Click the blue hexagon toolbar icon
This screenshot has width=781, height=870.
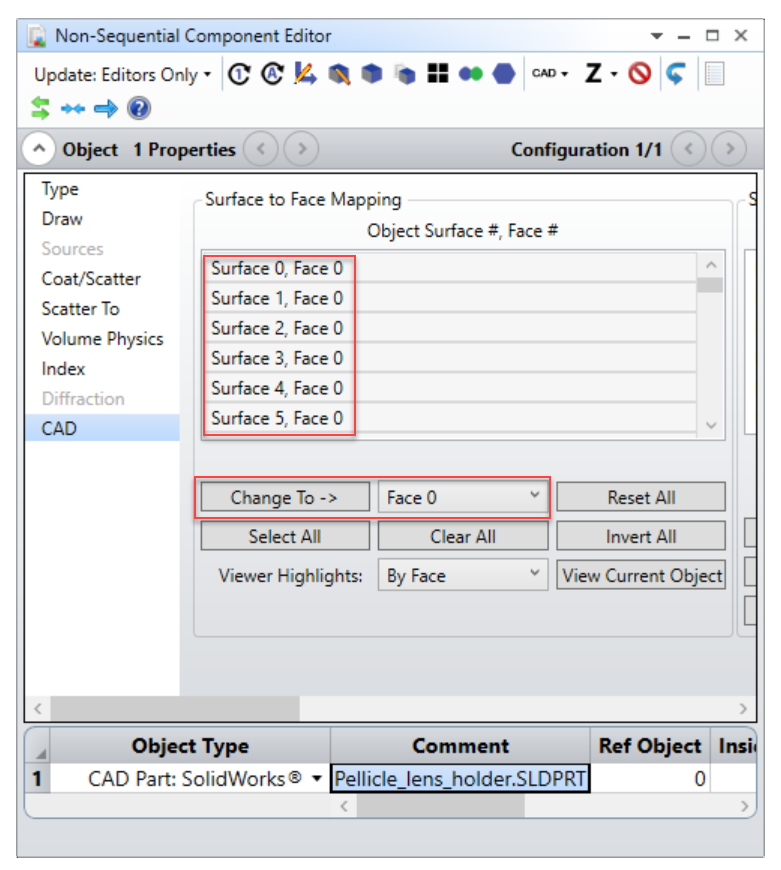[x=505, y=74]
